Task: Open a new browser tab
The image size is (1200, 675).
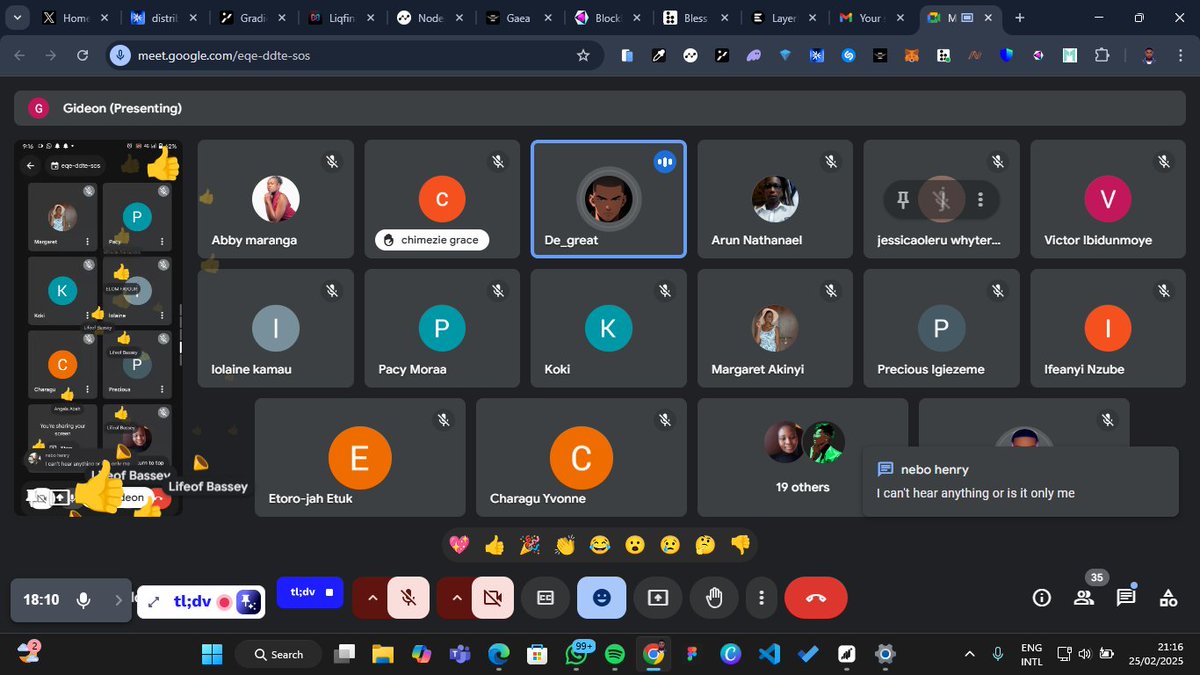Action: pos(1020,18)
